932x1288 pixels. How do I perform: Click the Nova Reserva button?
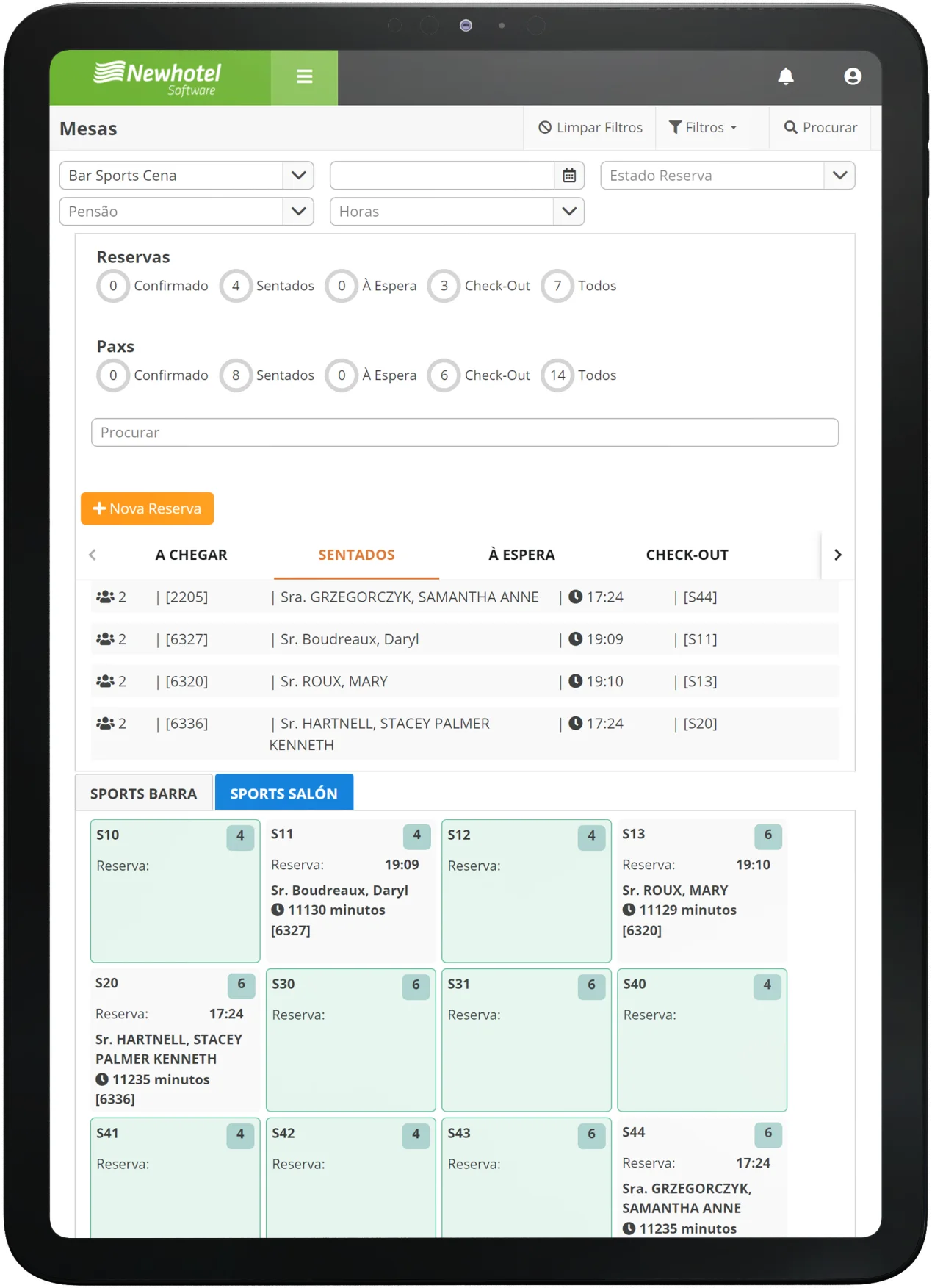(x=148, y=508)
